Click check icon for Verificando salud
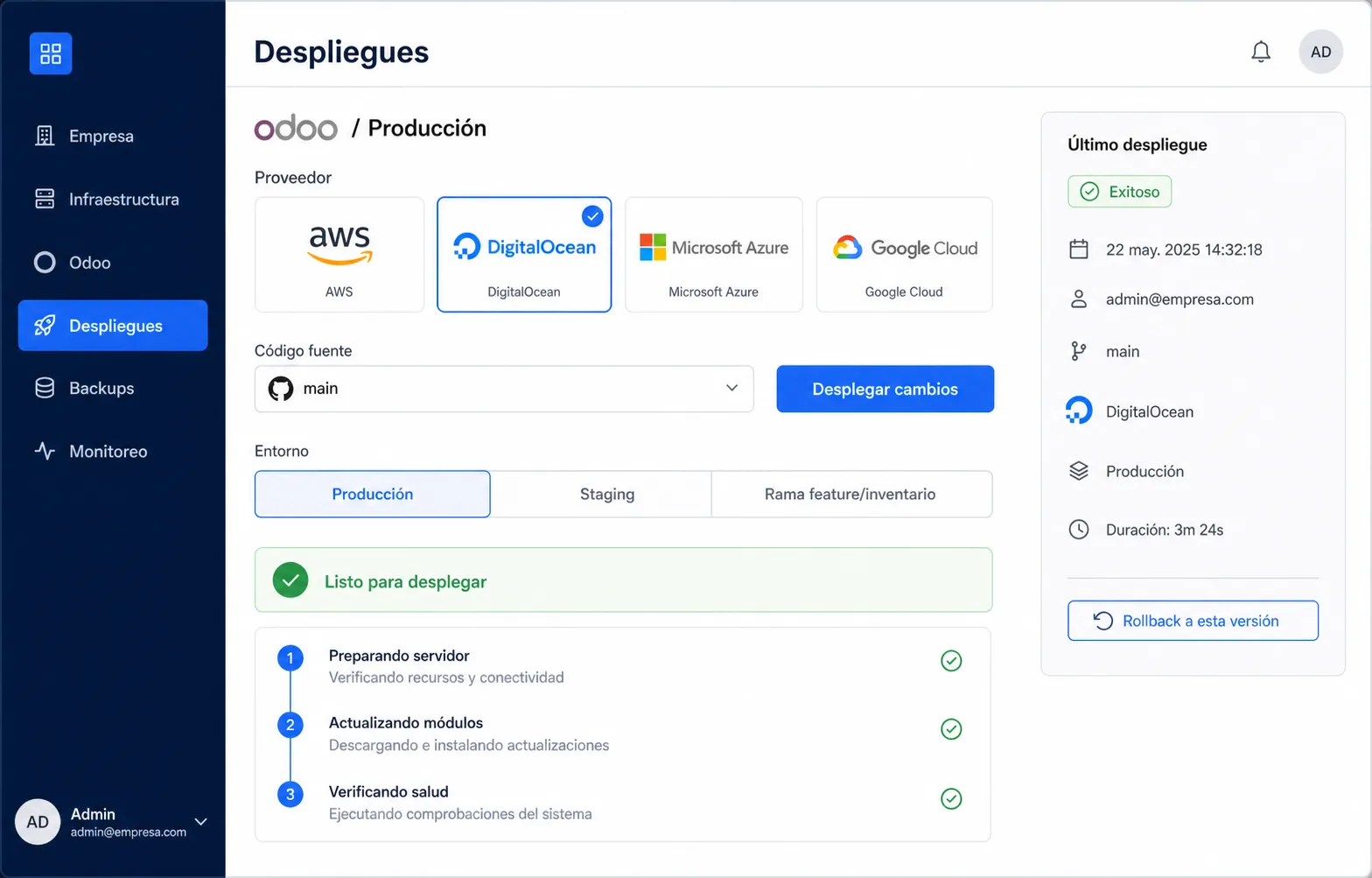 point(951,798)
